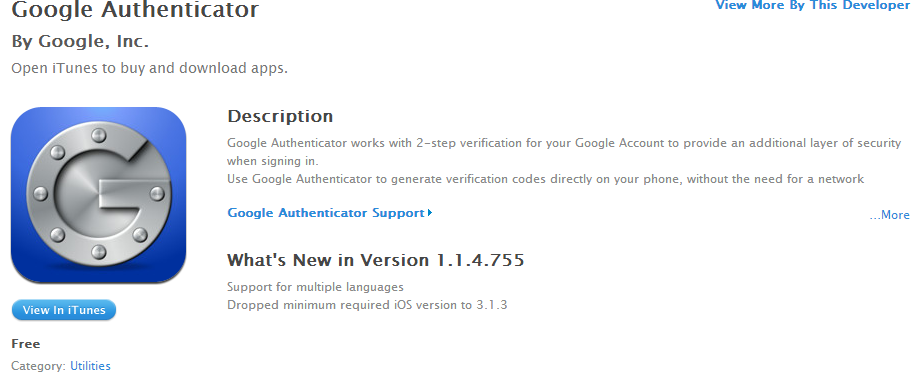Click the Description heading
The width and height of the screenshot is (922, 376).
280,116
